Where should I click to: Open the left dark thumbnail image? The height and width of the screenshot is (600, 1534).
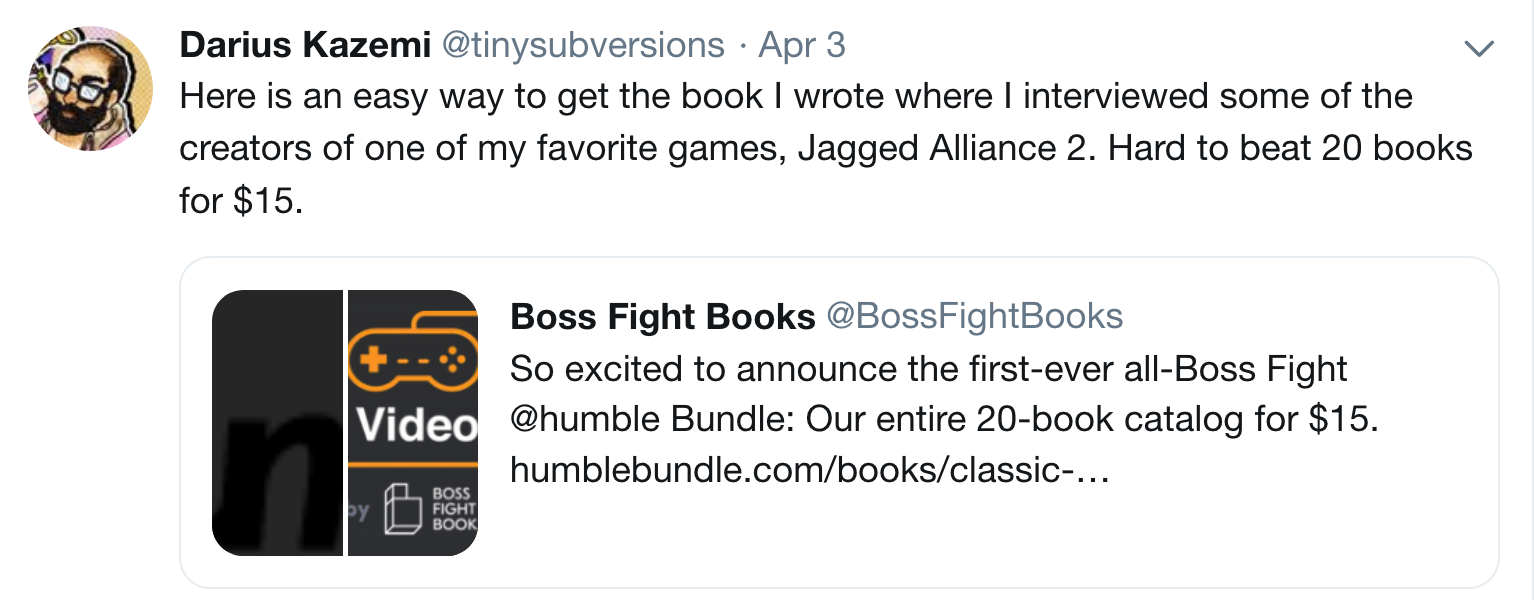pyautogui.click(x=277, y=422)
